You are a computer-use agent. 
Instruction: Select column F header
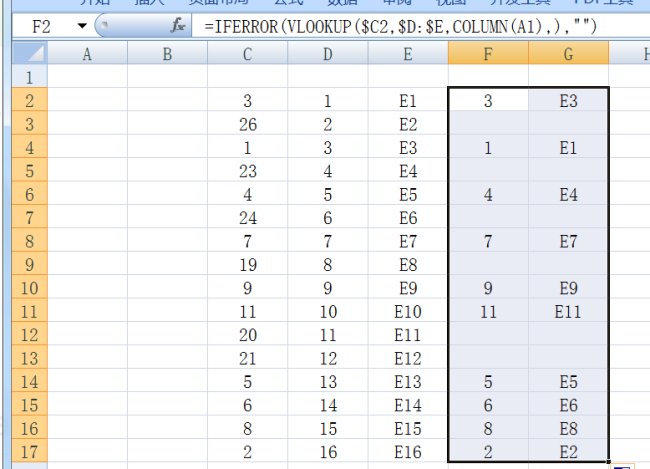(488, 55)
